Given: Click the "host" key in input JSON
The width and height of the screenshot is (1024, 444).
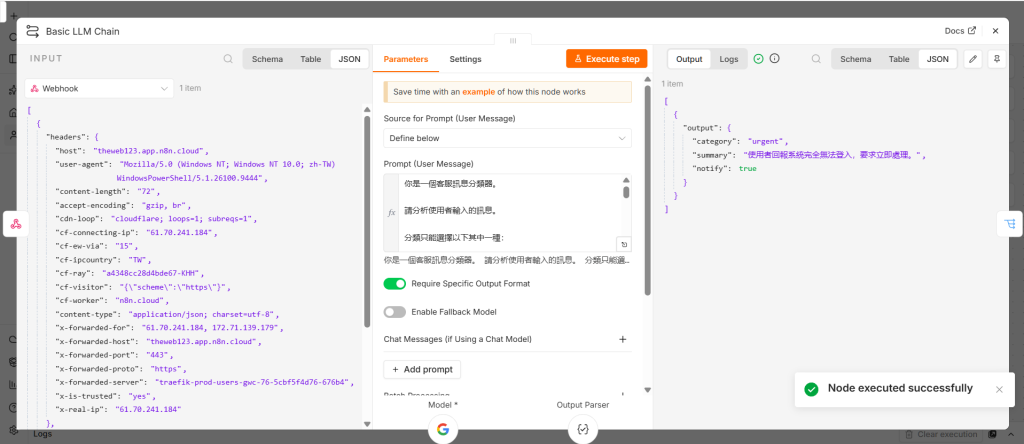Looking at the screenshot, I should pyautogui.click(x=69, y=151).
